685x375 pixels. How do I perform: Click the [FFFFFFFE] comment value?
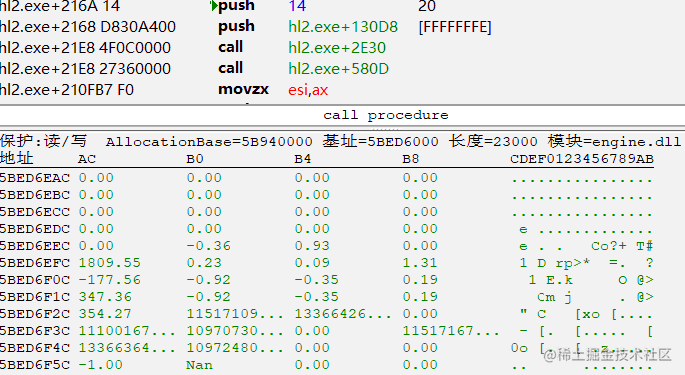(455, 27)
